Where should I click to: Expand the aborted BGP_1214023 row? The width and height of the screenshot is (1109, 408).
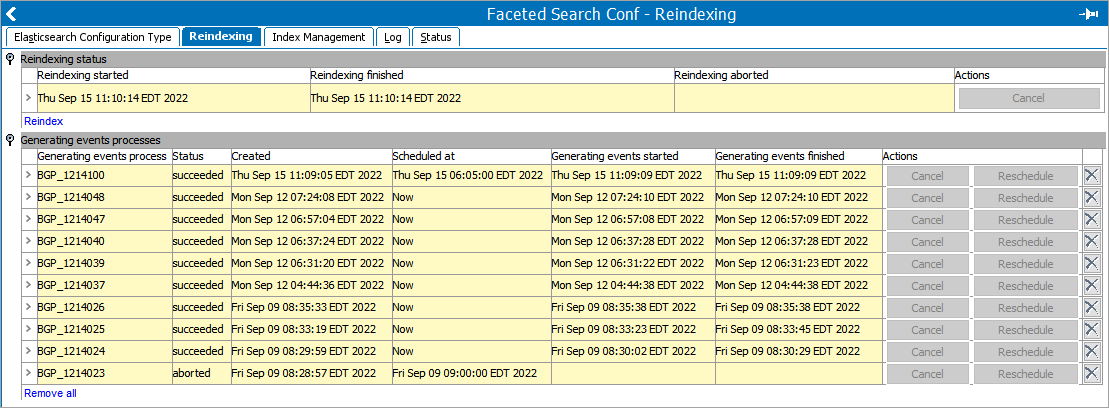click(28, 373)
